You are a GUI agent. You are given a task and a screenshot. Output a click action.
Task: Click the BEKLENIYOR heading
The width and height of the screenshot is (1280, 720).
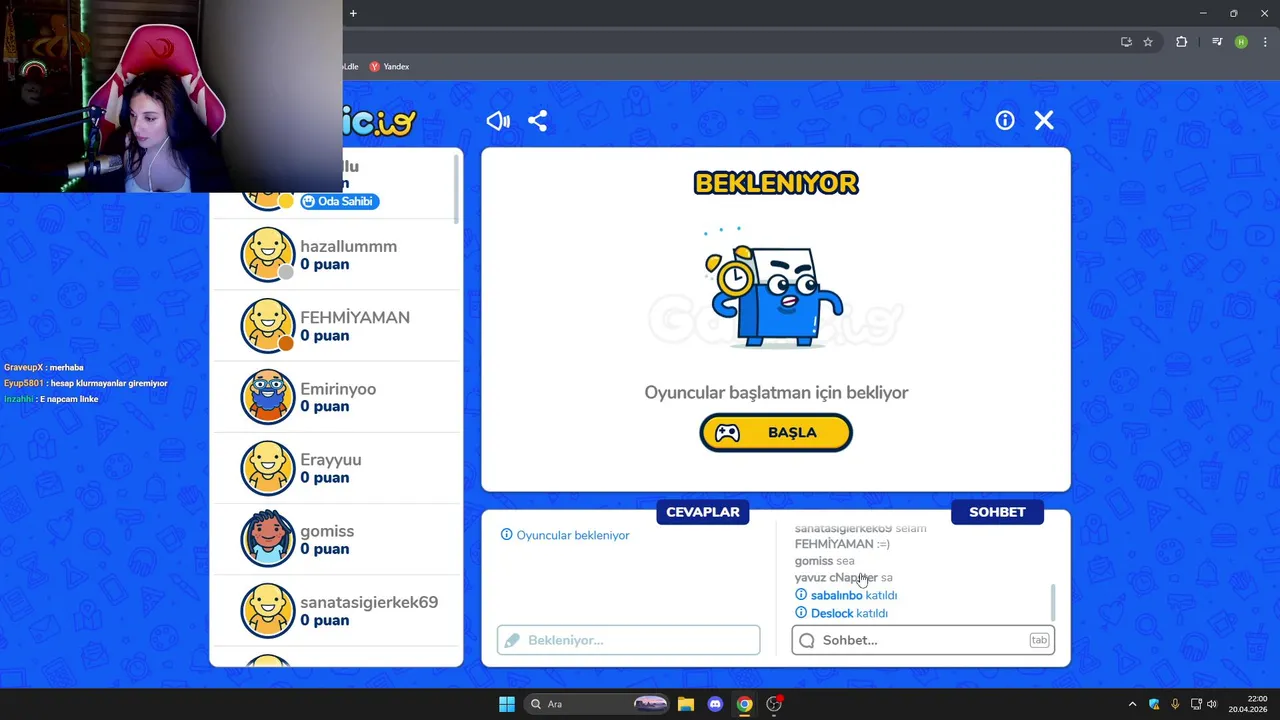[776, 183]
